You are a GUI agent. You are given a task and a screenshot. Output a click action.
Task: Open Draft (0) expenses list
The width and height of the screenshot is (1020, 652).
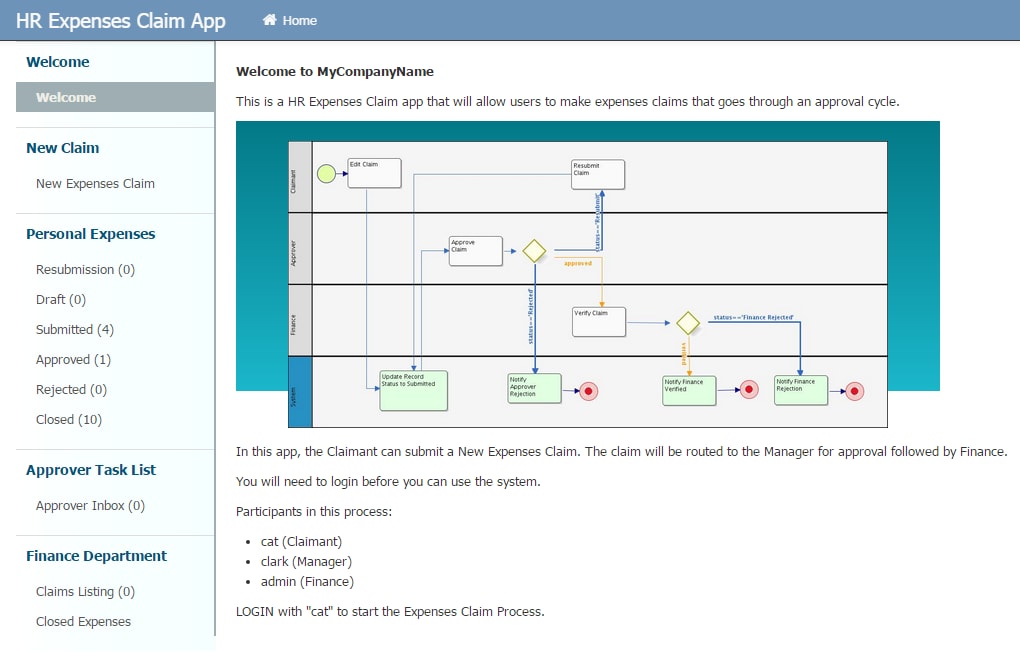pos(60,299)
